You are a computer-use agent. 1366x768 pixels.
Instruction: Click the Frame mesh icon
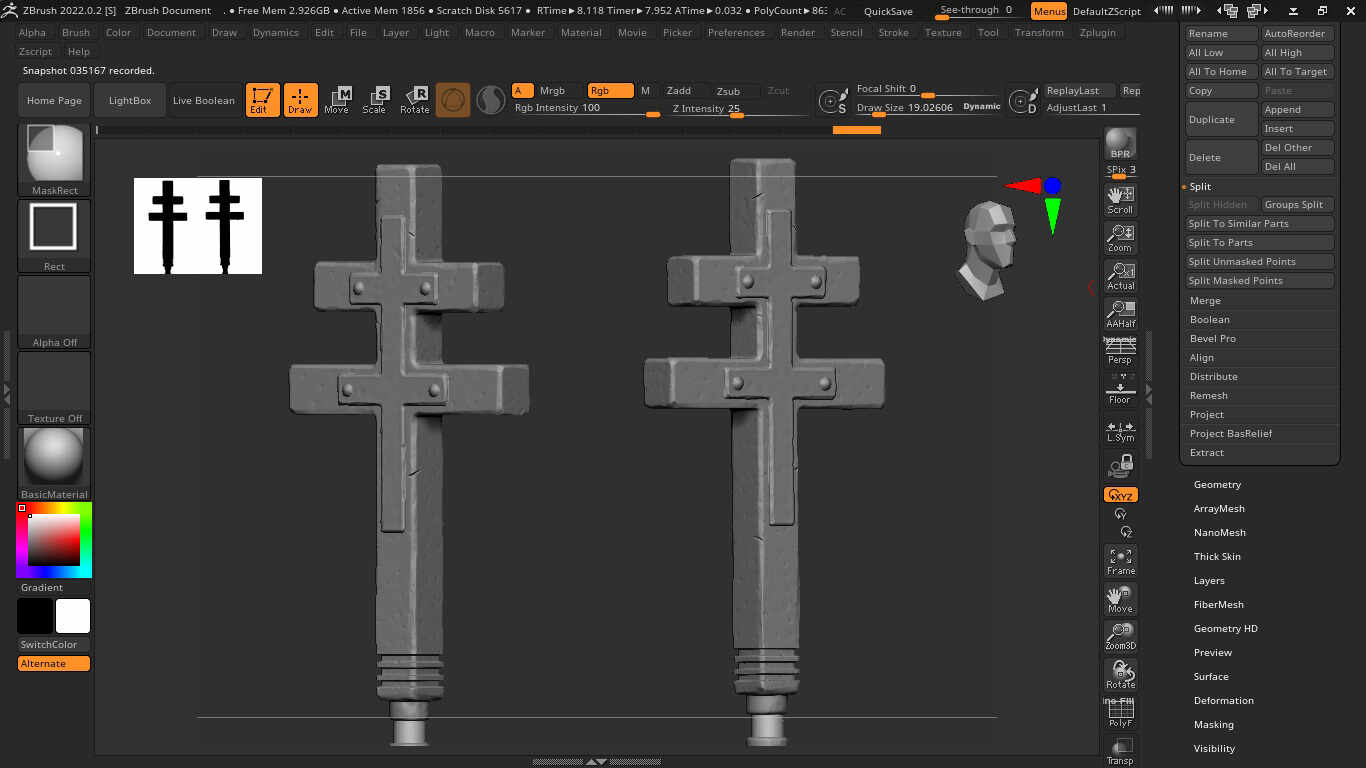click(x=1120, y=561)
